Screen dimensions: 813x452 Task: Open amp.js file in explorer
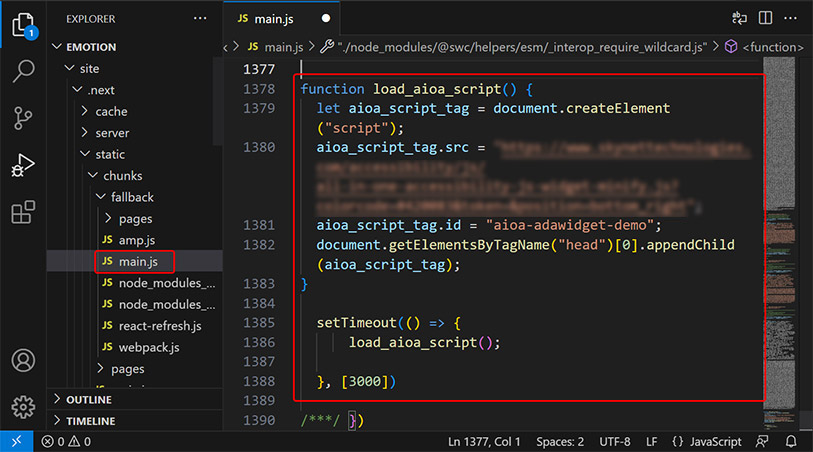pyautogui.click(x=135, y=240)
